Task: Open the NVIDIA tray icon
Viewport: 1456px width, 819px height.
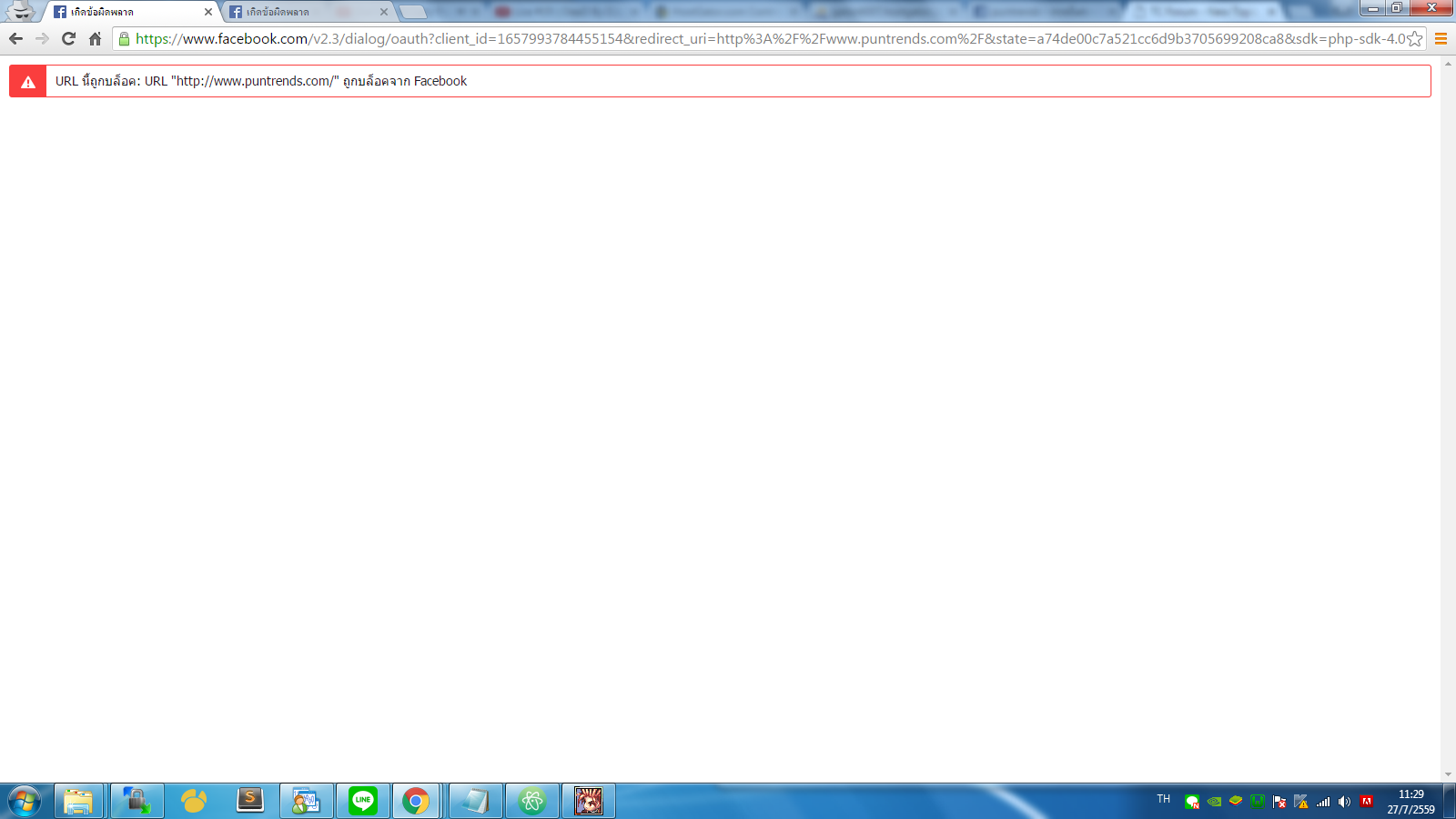Action: click(1214, 802)
